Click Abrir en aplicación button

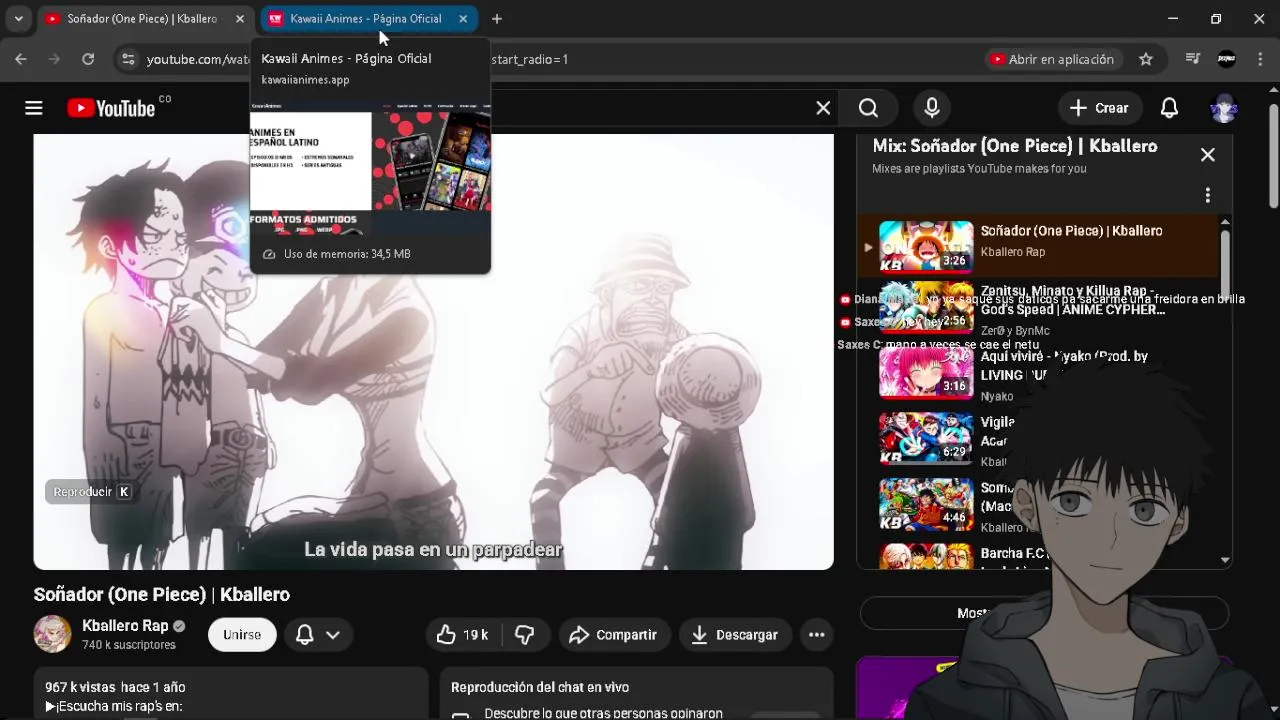pos(1051,59)
